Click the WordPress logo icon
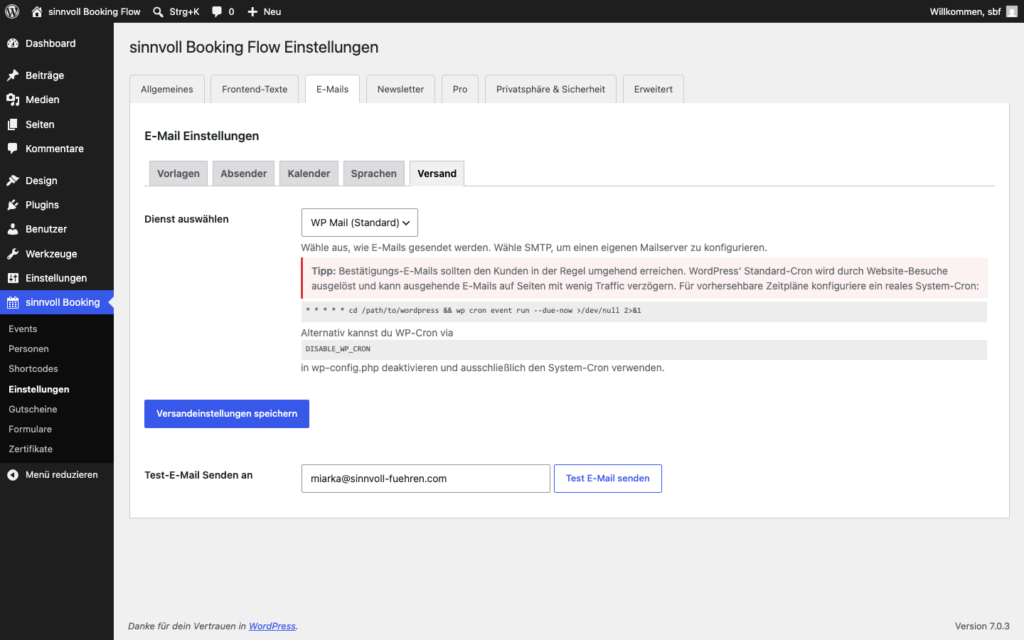This screenshot has width=1024, height=640. tap(12, 11)
